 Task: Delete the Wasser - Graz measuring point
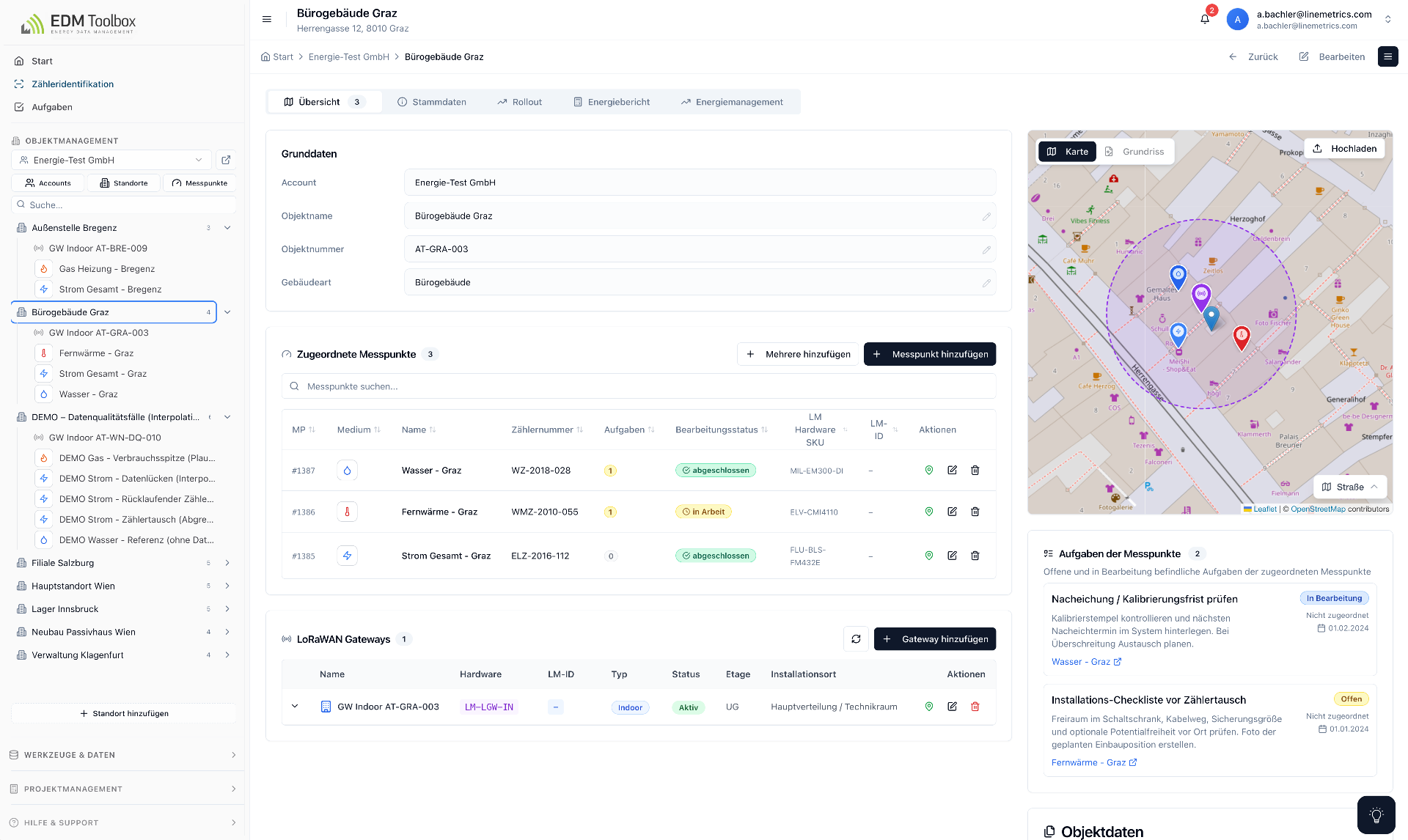(975, 471)
